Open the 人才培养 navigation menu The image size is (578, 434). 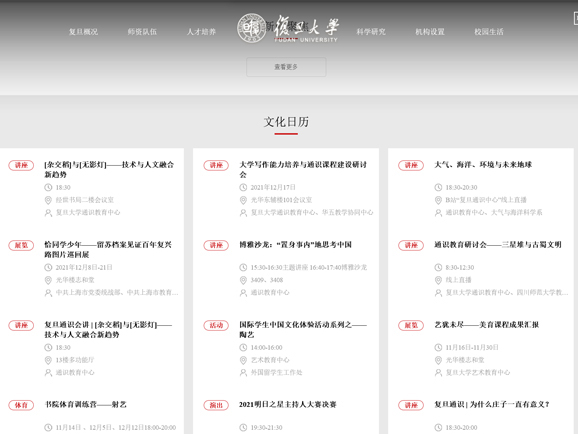point(201,32)
